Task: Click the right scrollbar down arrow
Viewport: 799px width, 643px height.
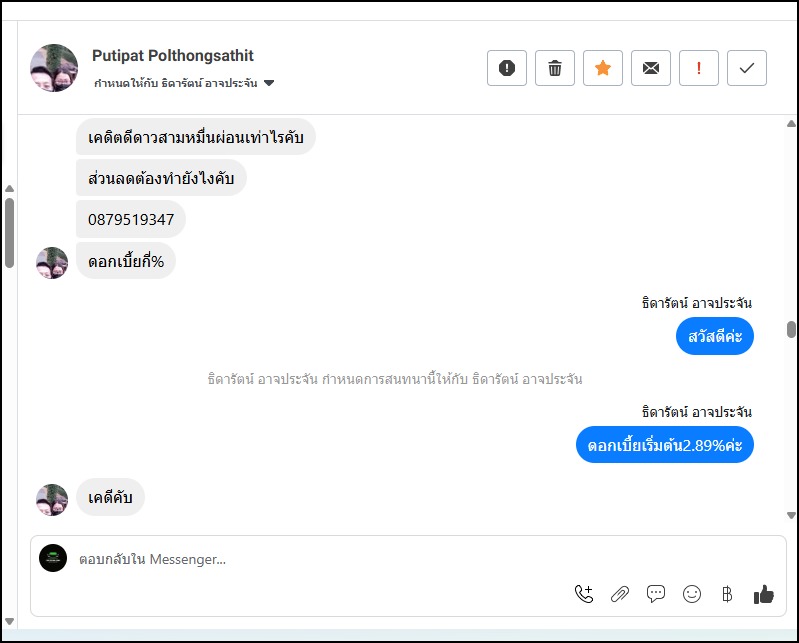Action: click(791, 515)
